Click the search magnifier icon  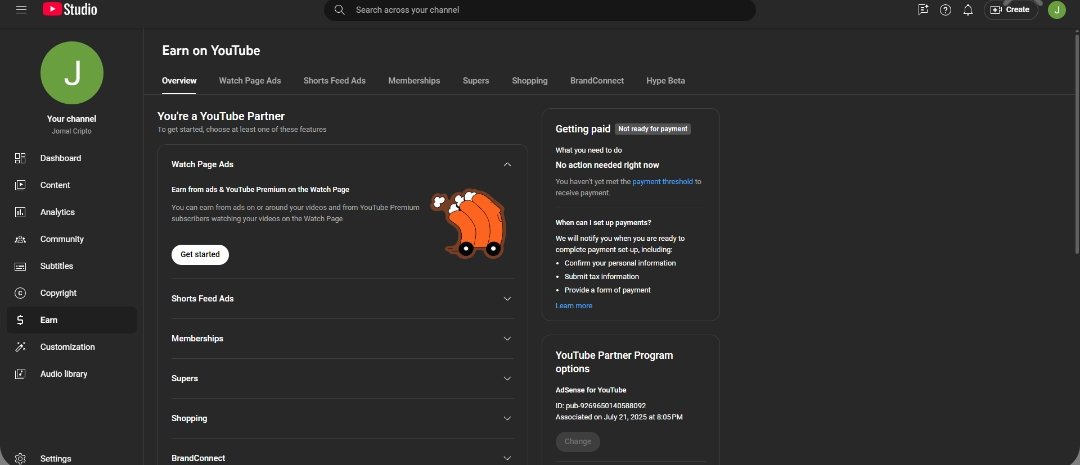(x=339, y=10)
